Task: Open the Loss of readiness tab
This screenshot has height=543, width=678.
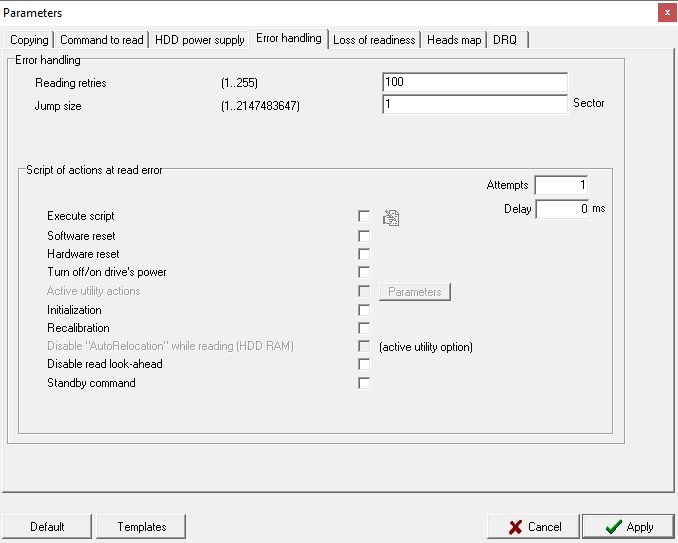Action: (374, 40)
